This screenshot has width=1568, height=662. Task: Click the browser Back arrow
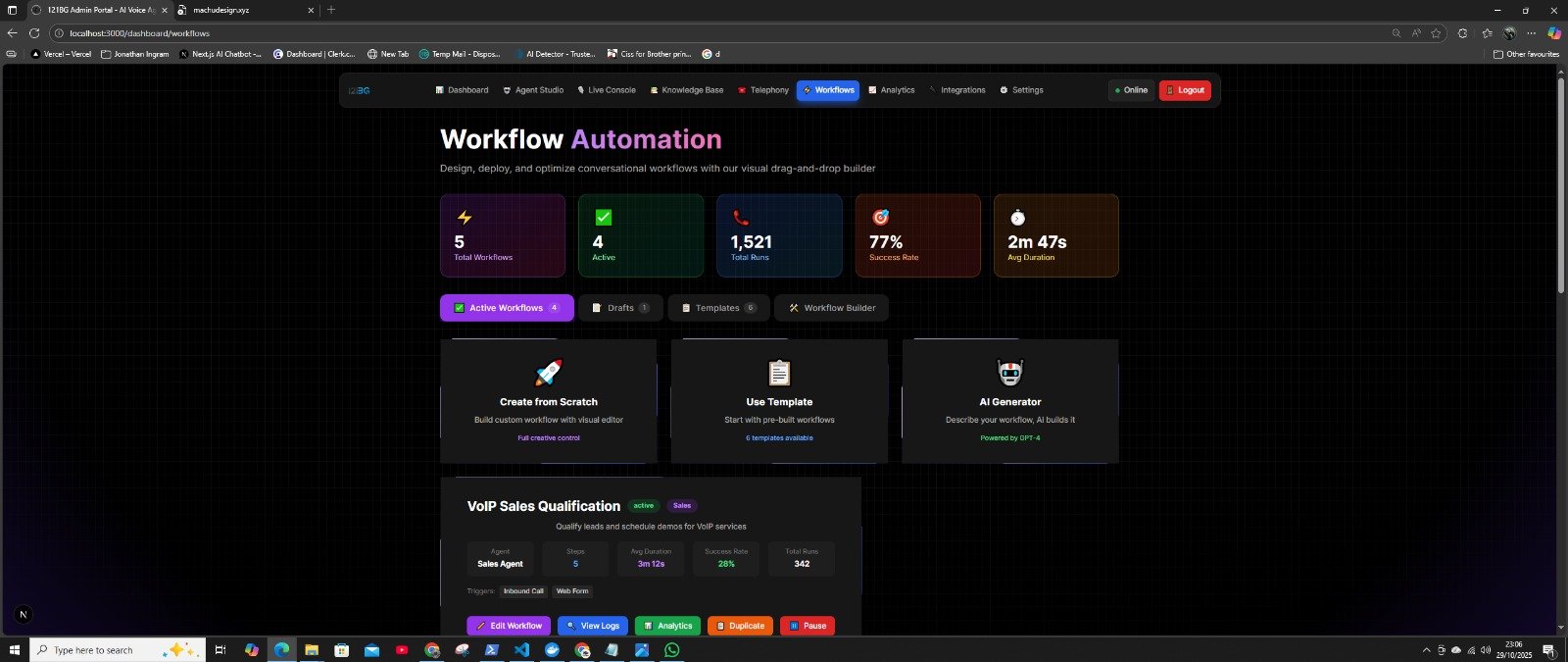pyautogui.click(x=12, y=33)
